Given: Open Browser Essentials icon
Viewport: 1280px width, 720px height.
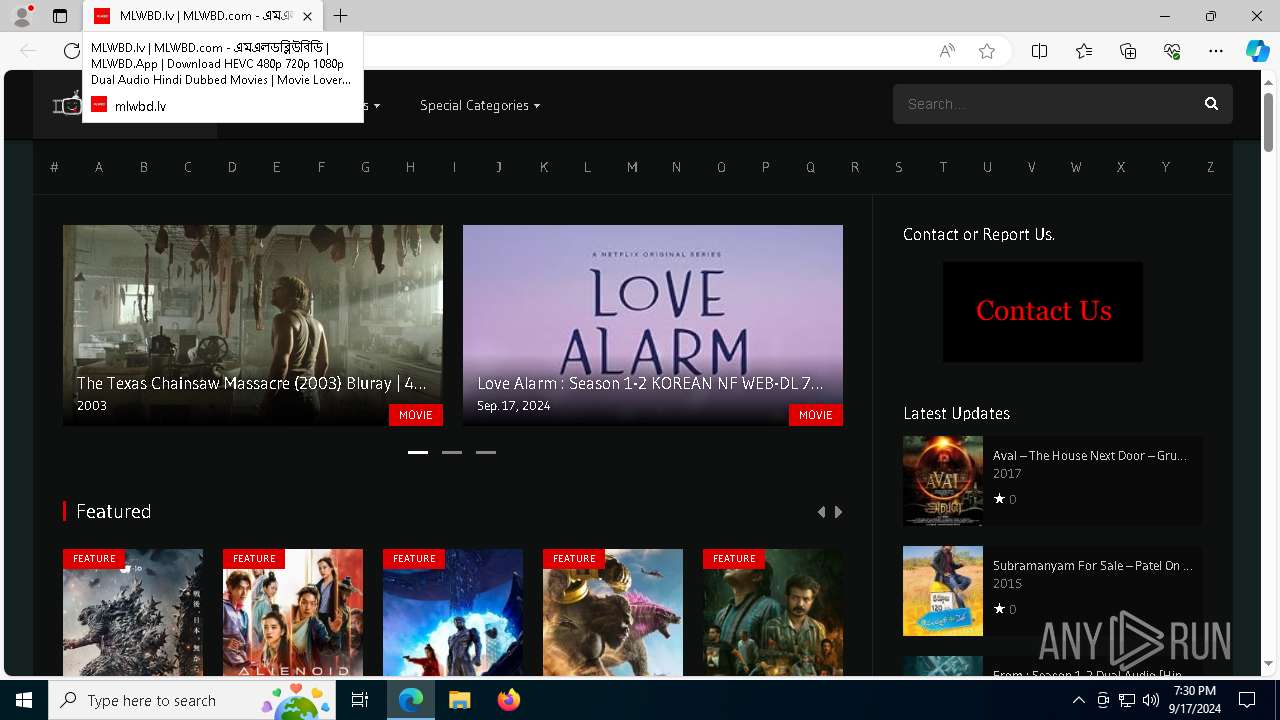Looking at the screenshot, I should click(x=1172, y=51).
